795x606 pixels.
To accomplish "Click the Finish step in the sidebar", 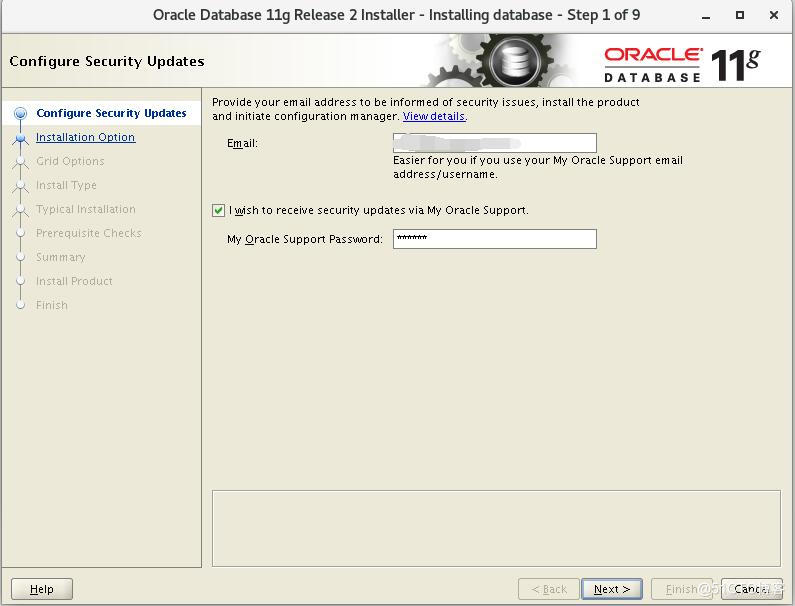I will [x=52, y=305].
